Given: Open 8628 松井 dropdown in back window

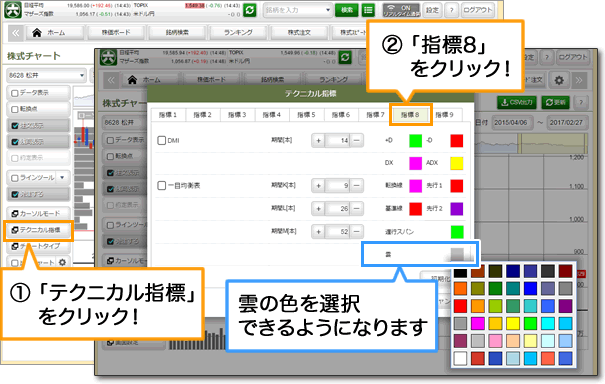Looking at the screenshot, I should [46, 75].
